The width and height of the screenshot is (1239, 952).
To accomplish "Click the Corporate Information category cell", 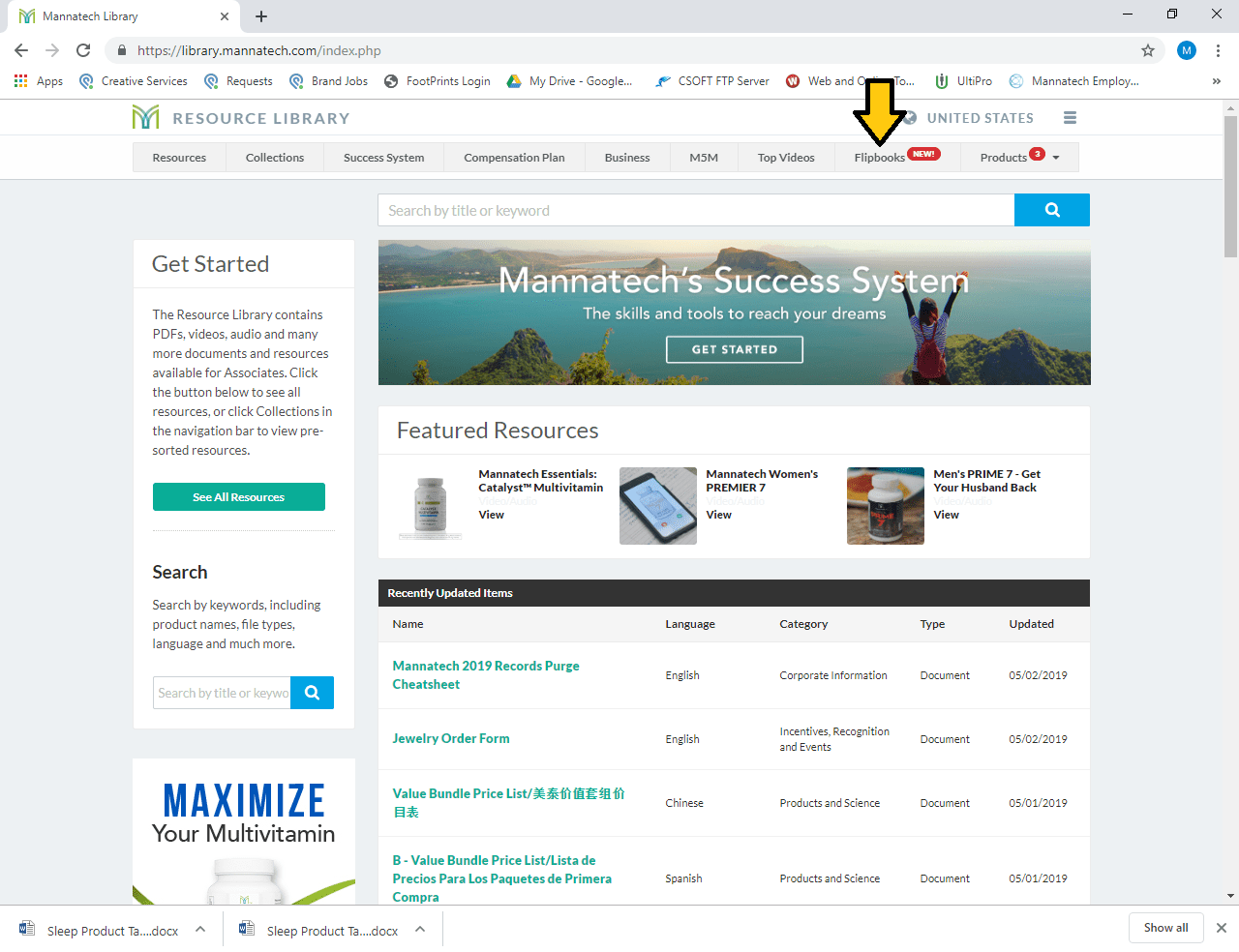I will [x=833, y=675].
